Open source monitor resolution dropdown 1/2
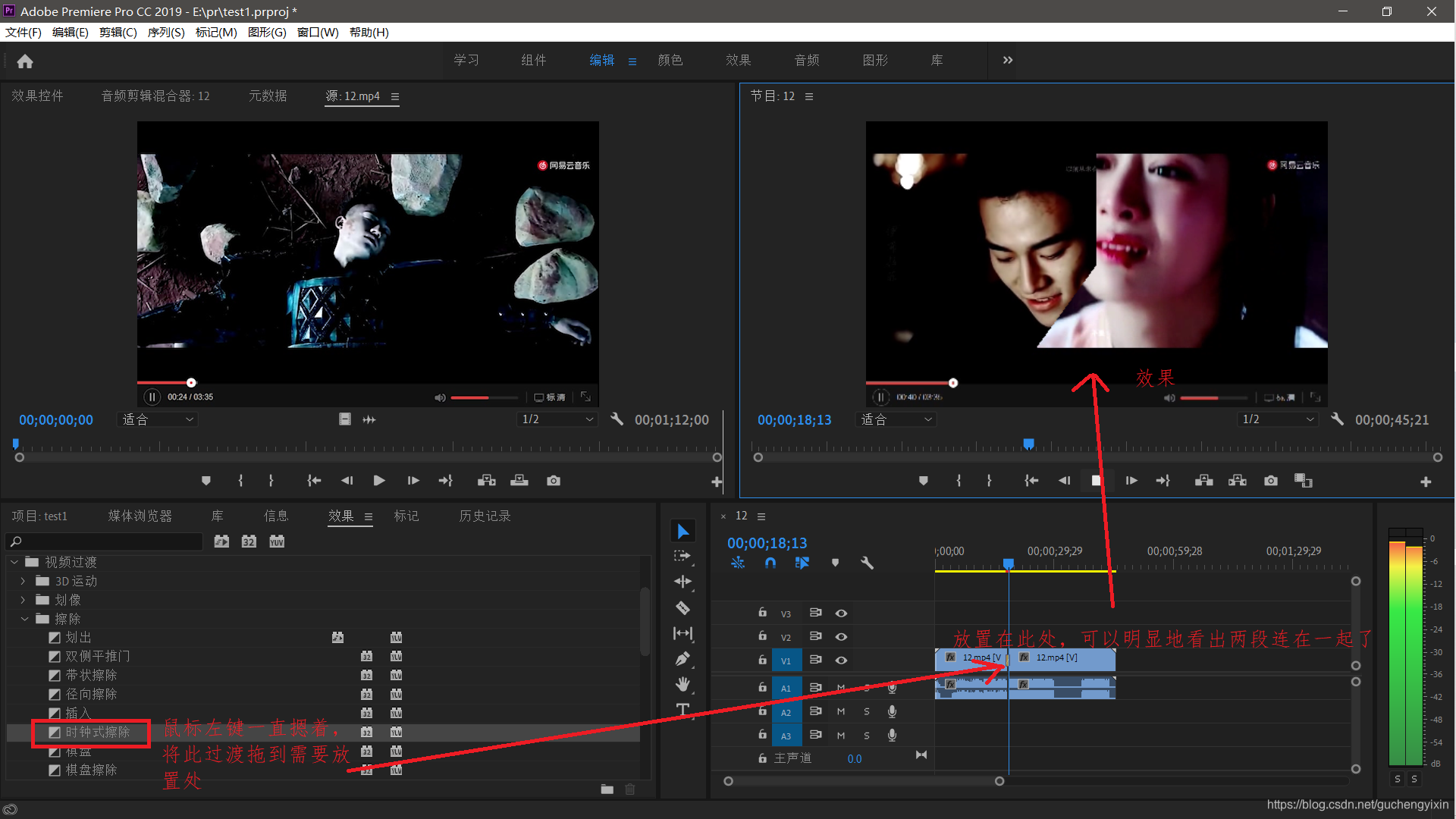The height and width of the screenshot is (819, 1456). [557, 419]
